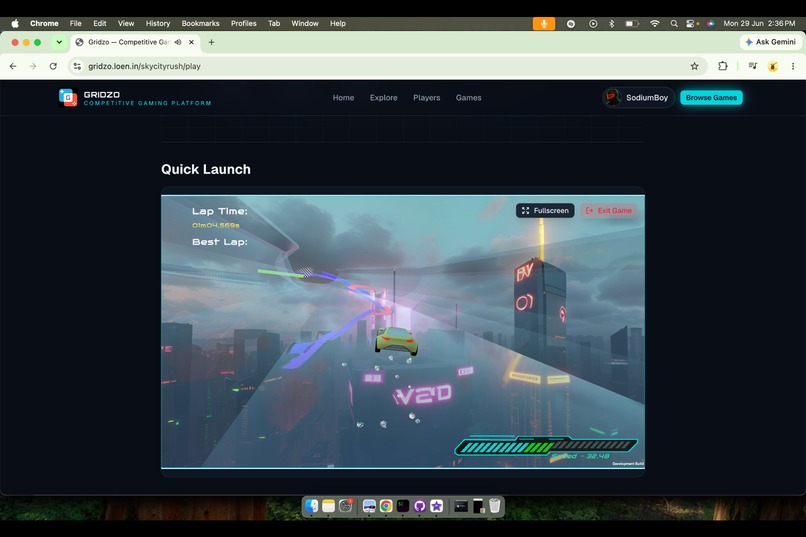
Task: Click the Ask Gemini button
Action: (770, 42)
